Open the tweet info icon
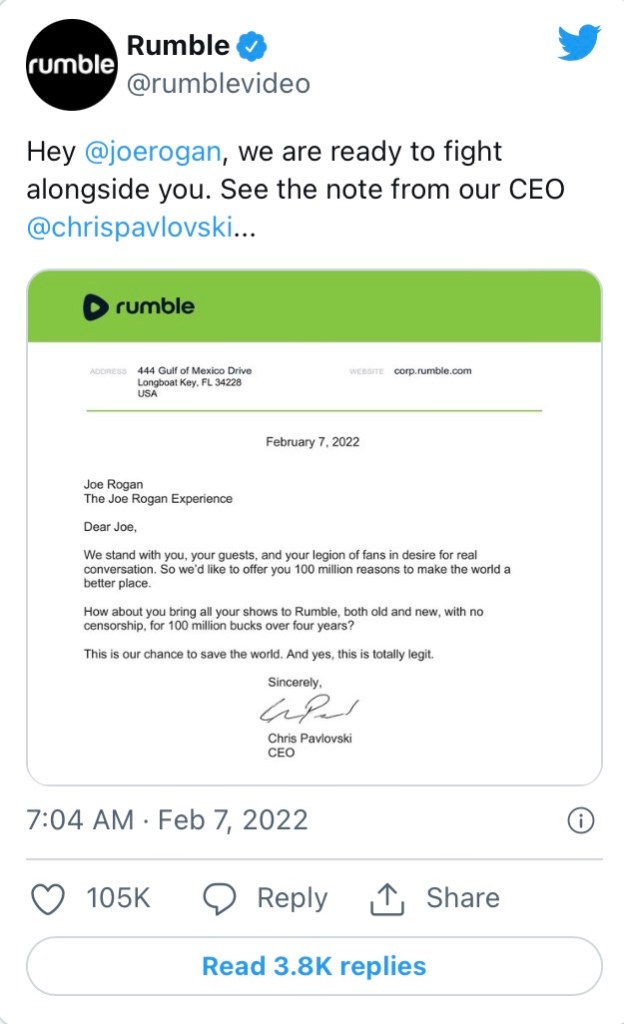This screenshot has height=1024, width=624. point(581,821)
